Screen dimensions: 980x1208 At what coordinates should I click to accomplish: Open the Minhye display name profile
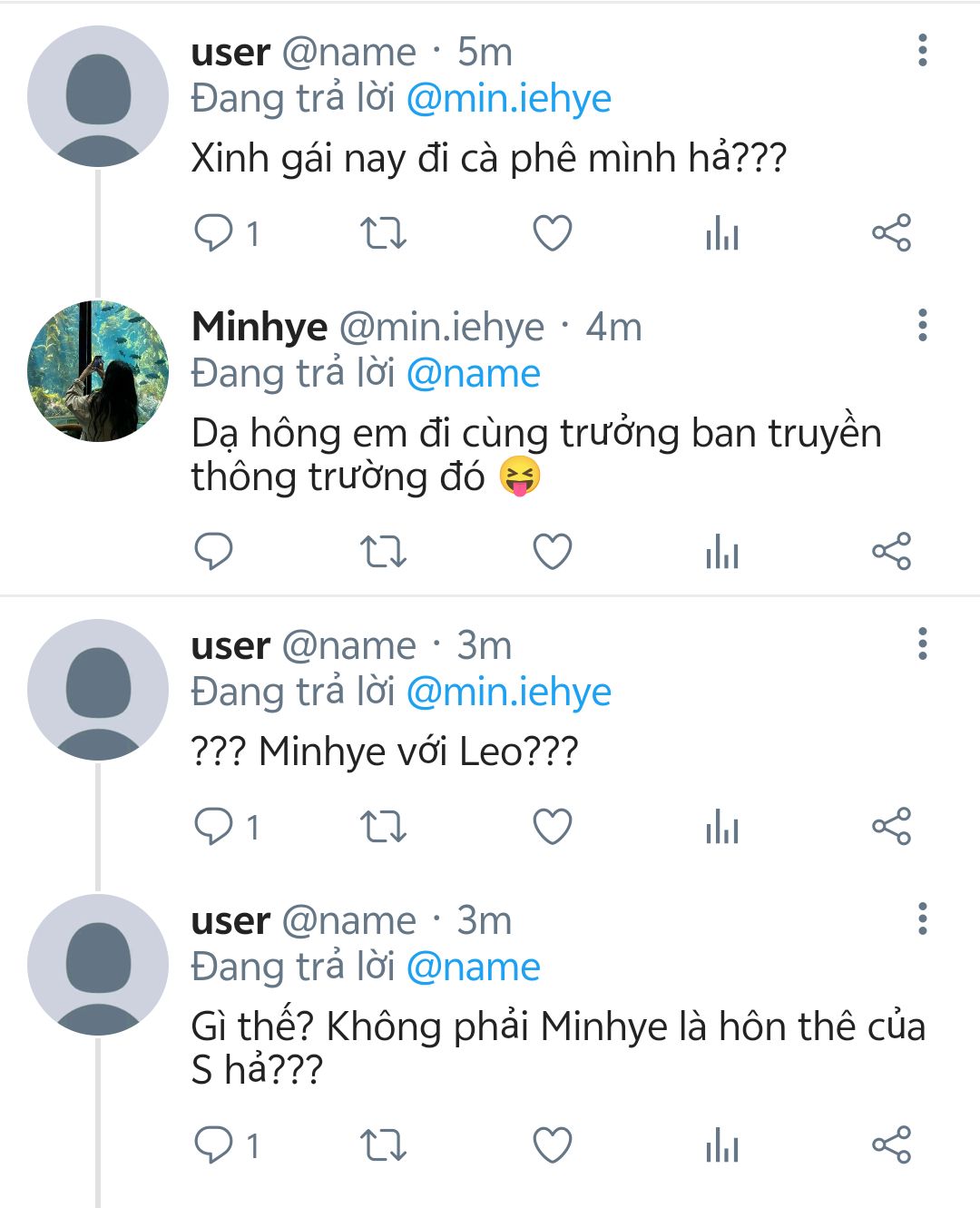click(x=260, y=327)
